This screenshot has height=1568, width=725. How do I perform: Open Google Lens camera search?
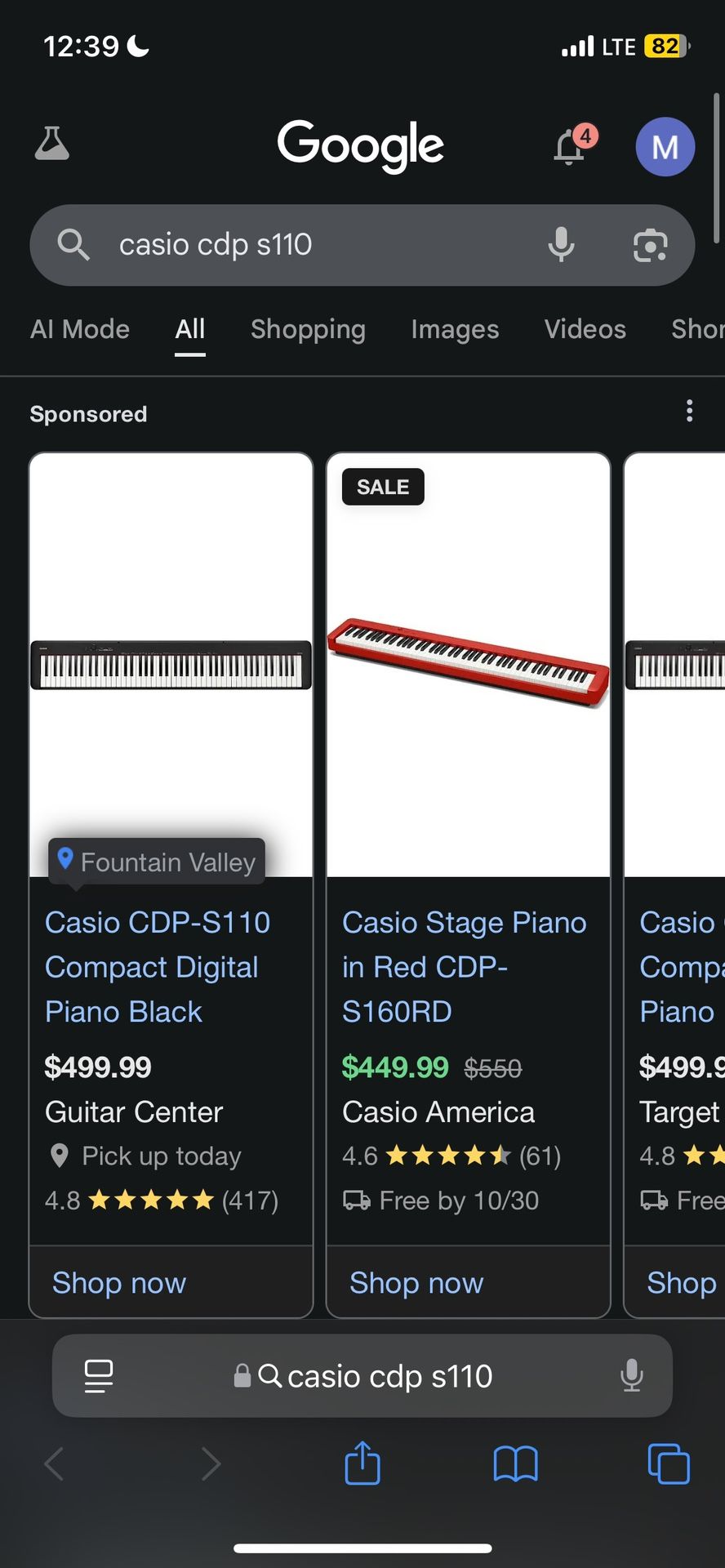(x=649, y=245)
